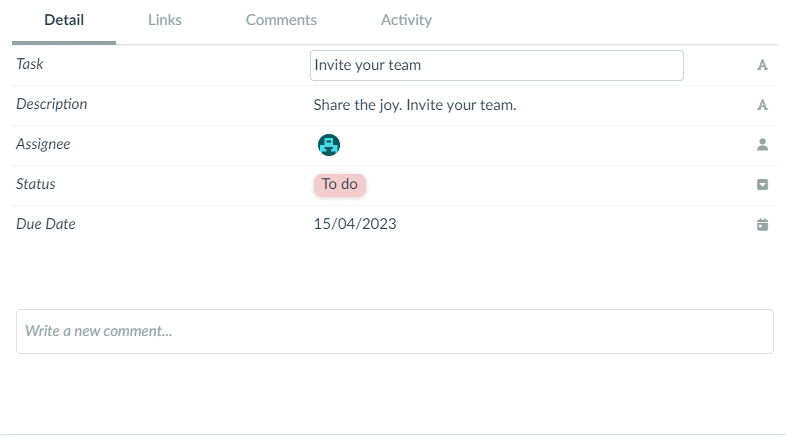Click the calendar icon in Due Date row
Screen dimensions: 786x436
coord(762,225)
